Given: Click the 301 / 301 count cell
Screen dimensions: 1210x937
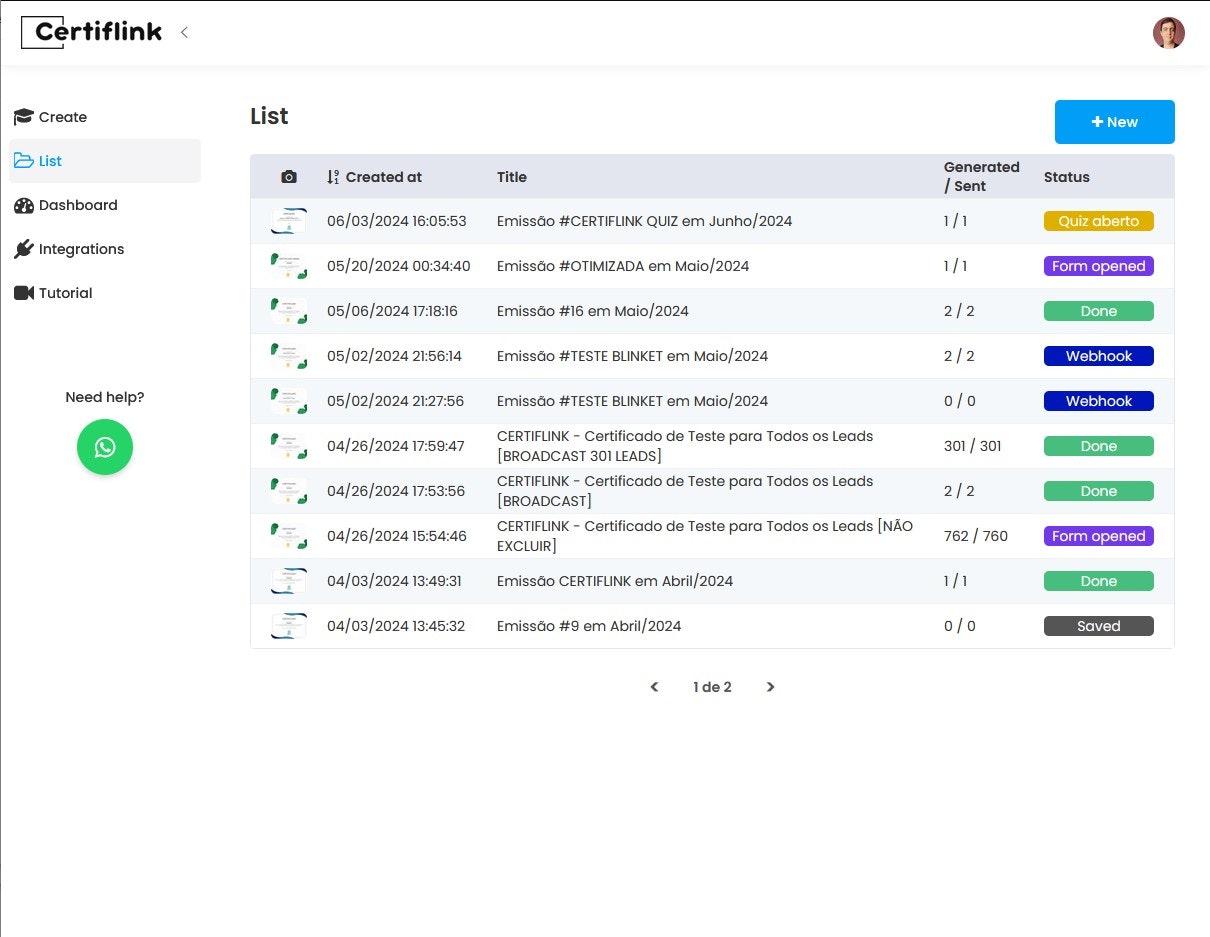Looking at the screenshot, I should point(973,446).
